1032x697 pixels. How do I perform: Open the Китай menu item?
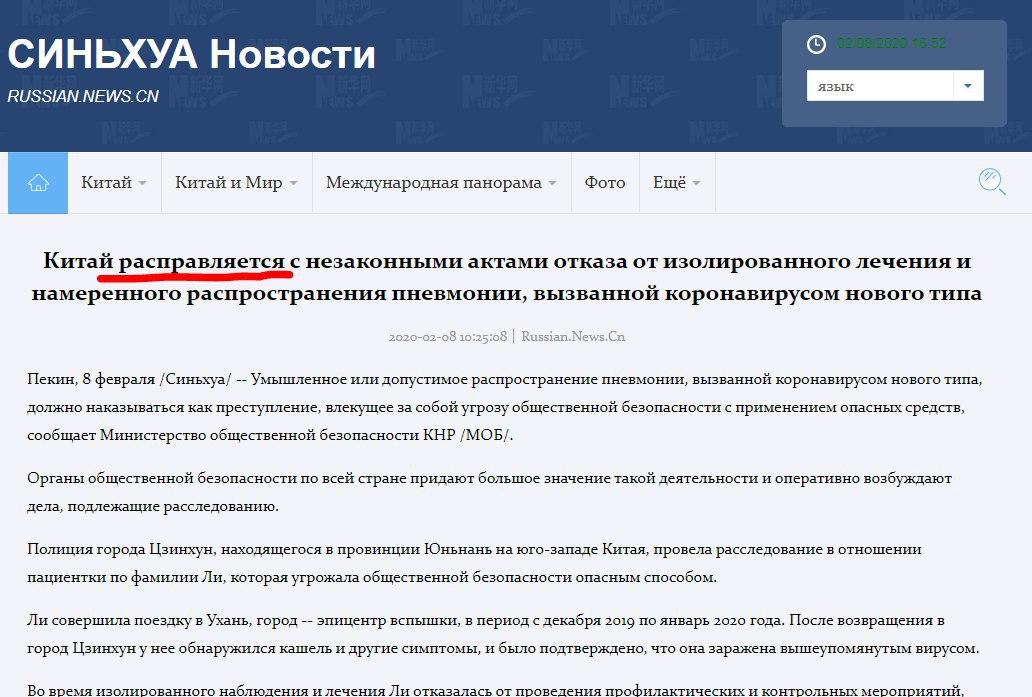pyautogui.click(x=106, y=182)
